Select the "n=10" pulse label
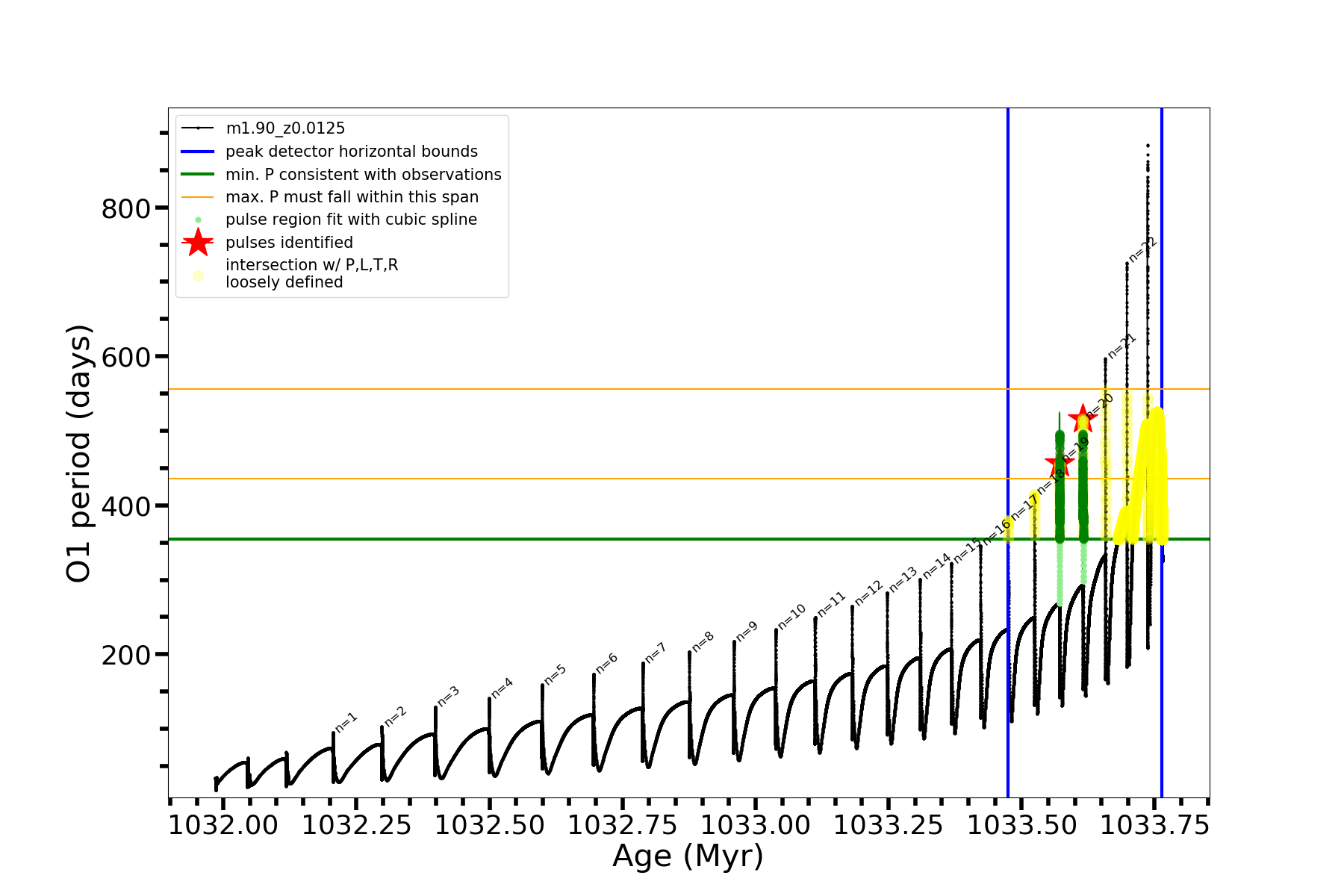This screenshot has width=1344, height=896. coord(792,616)
